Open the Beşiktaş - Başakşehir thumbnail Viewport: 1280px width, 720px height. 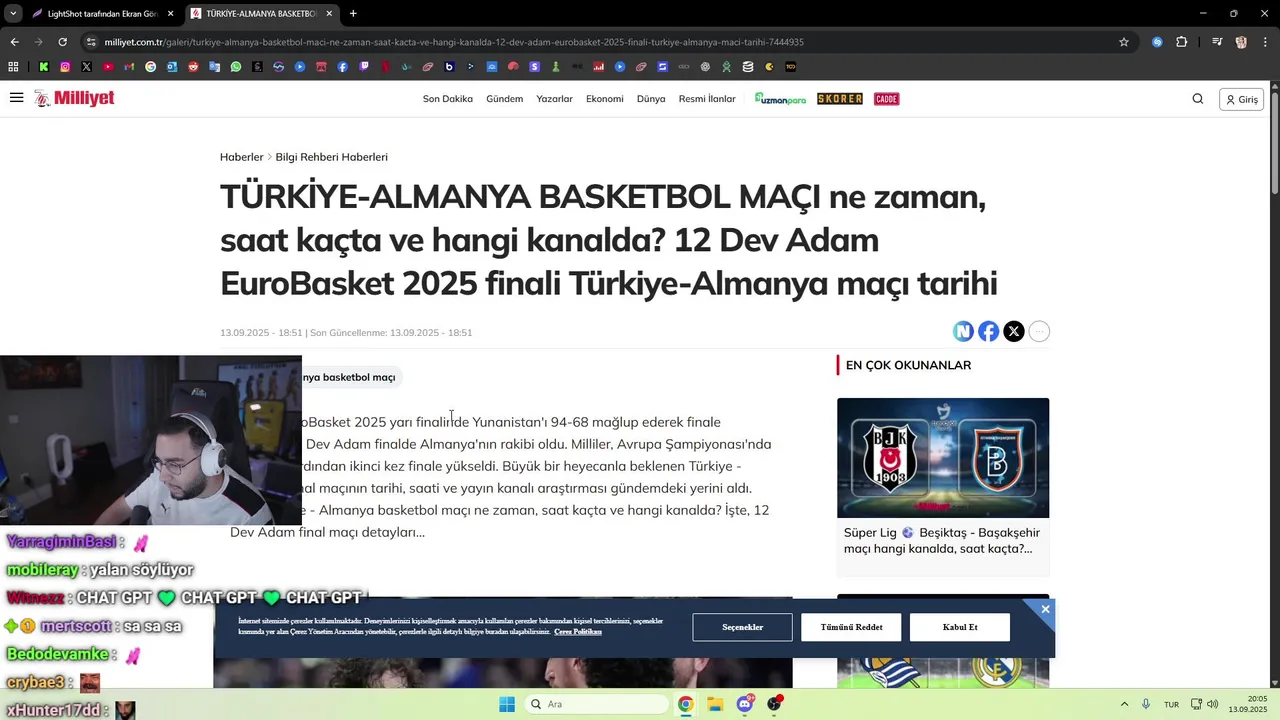pyautogui.click(x=943, y=458)
